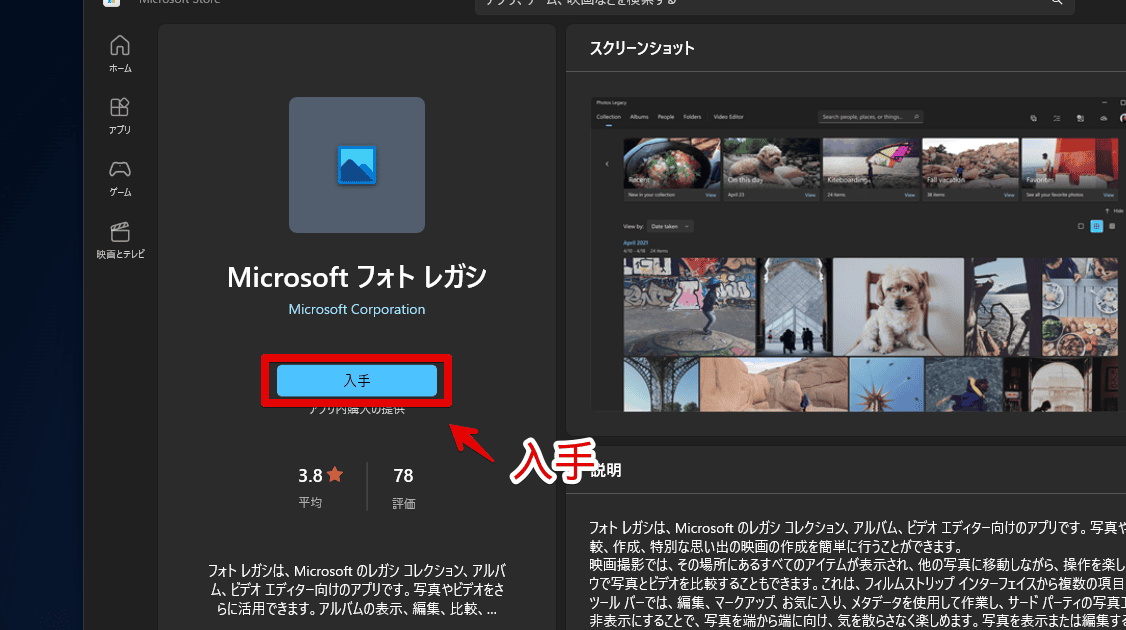Screen dimensions: 1126x630
Task: Open the ゲーム section in the sidebar
Action: (120, 178)
